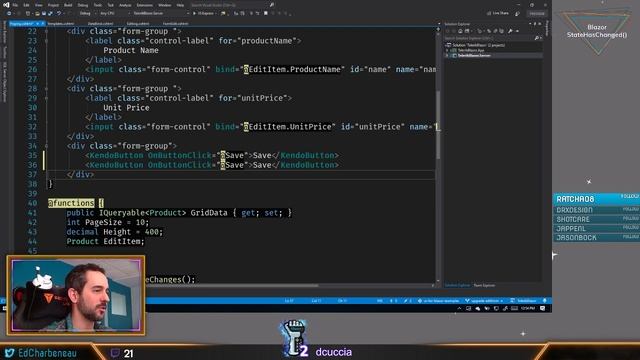Expand the TelerikBlazor.App project node

coord(447,50)
